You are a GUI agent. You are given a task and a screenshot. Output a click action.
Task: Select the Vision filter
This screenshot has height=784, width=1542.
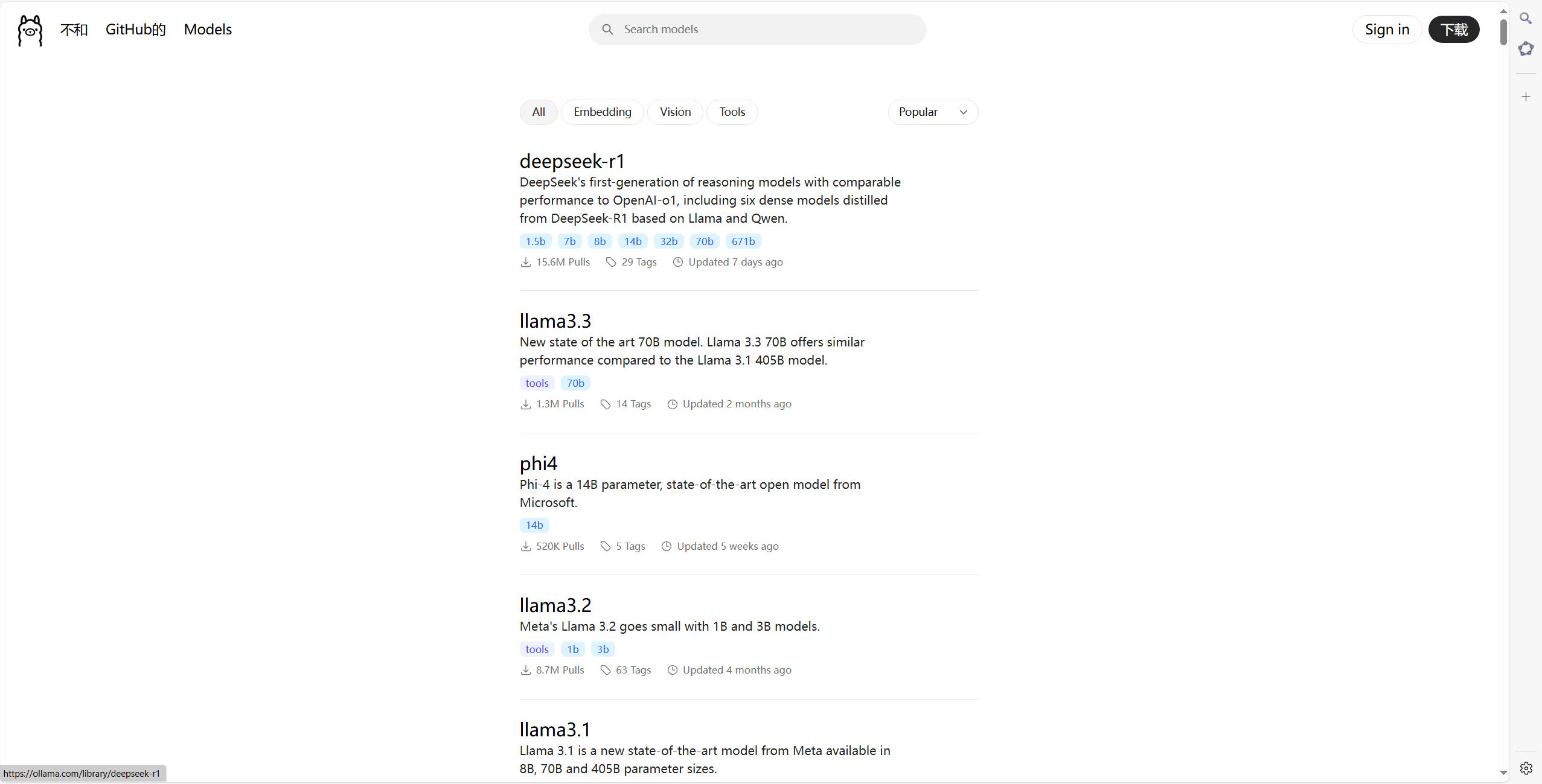click(675, 112)
